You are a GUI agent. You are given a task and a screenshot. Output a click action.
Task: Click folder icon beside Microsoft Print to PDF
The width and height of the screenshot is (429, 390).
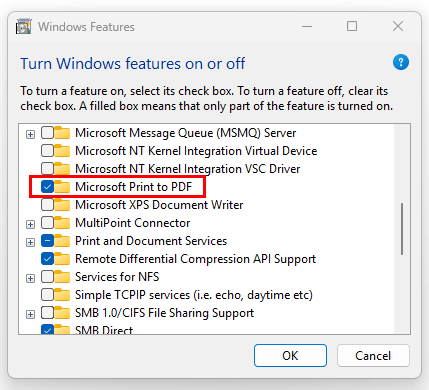pos(62,187)
